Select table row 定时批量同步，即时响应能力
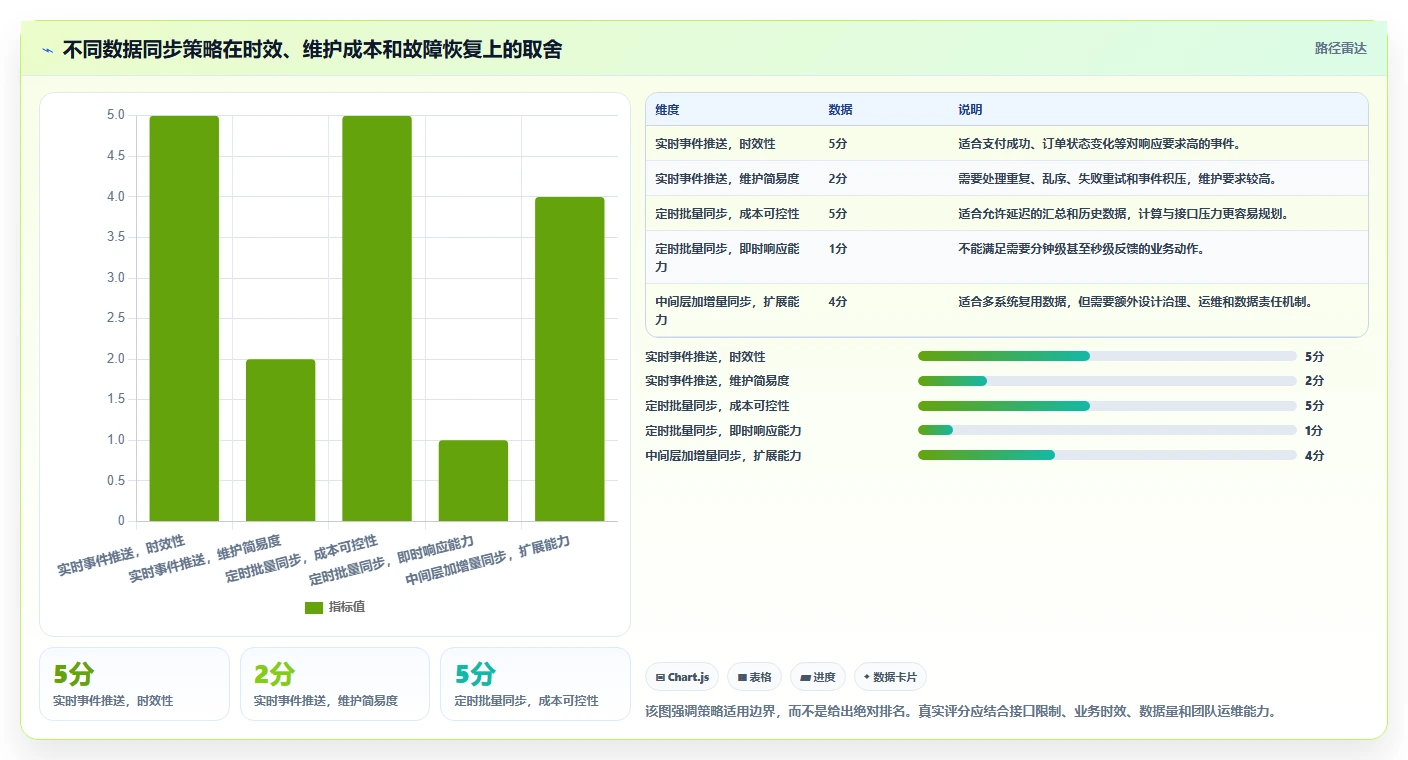The image size is (1408, 760). 1007,258
